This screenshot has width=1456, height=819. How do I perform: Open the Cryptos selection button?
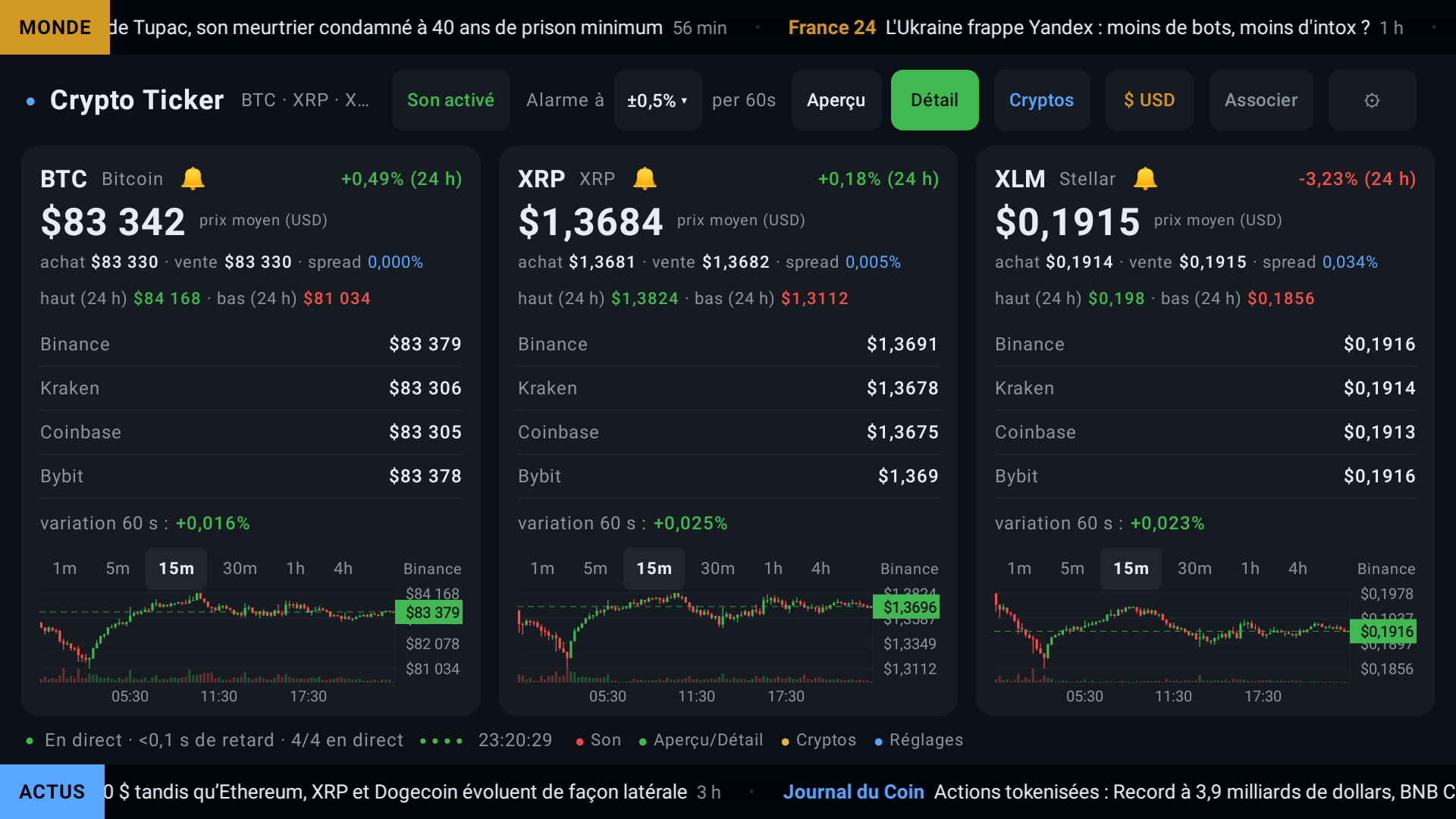coord(1041,100)
